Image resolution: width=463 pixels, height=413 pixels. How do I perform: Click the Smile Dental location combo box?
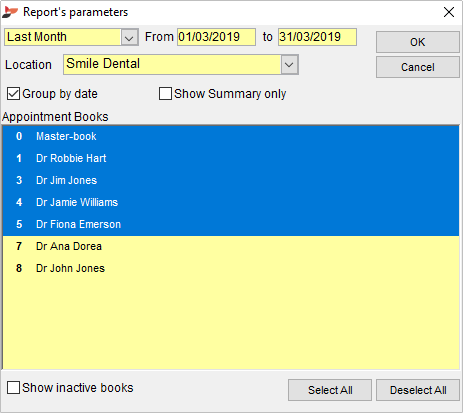click(181, 64)
